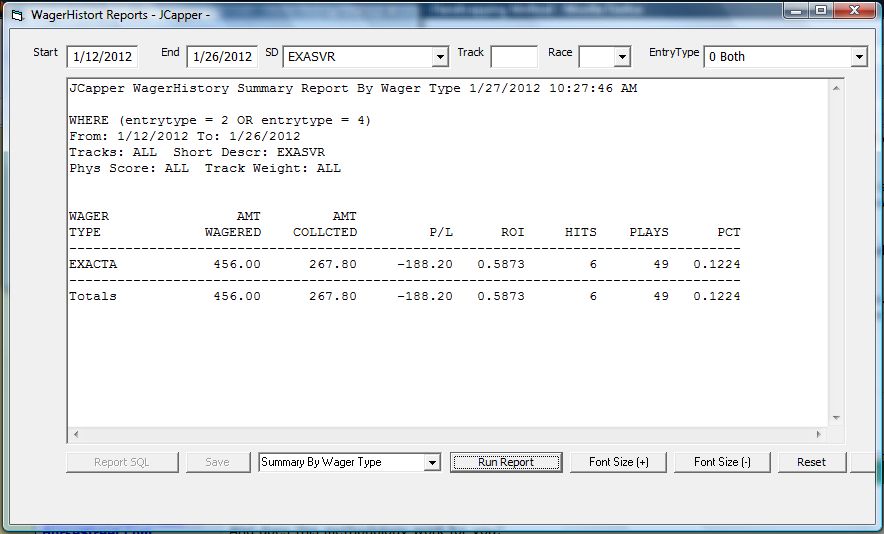Click the EXACTA row ROI value 0.5873
This screenshot has width=884, height=534.
pyautogui.click(x=501, y=264)
